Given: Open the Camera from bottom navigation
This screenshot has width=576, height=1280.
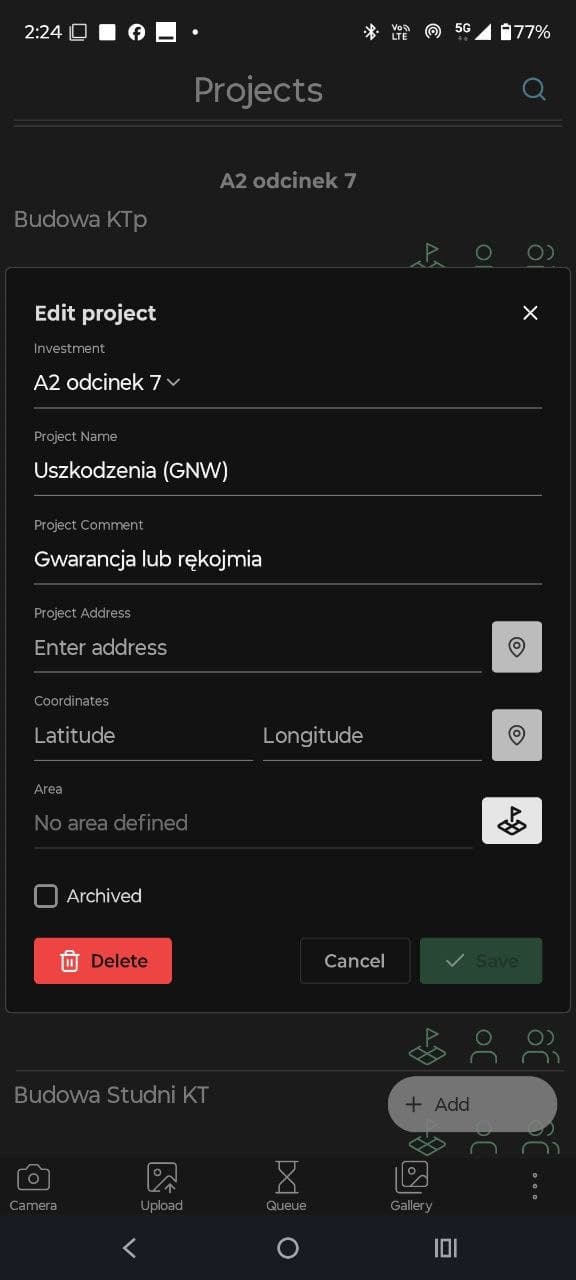Looking at the screenshot, I should point(32,1185).
